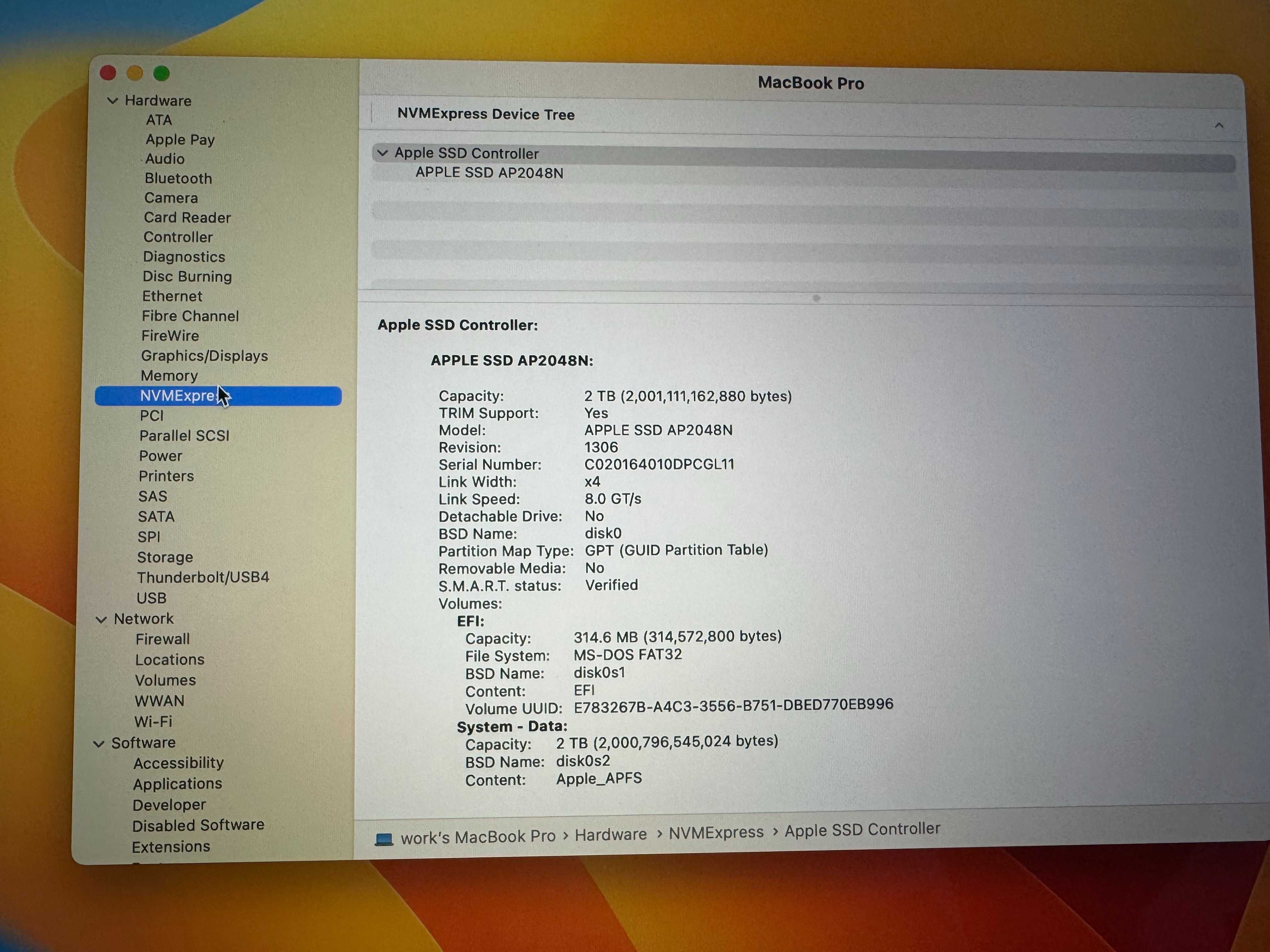Screen dimensions: 1270x952
Task: Select SAS in the sidebar
Action: (x=153, y=496)
